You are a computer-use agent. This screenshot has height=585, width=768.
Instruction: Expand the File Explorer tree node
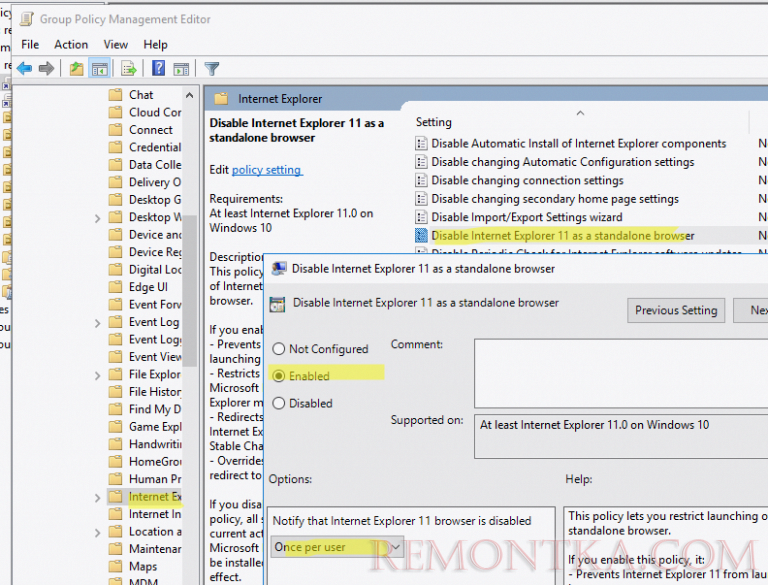pos(97,375)
